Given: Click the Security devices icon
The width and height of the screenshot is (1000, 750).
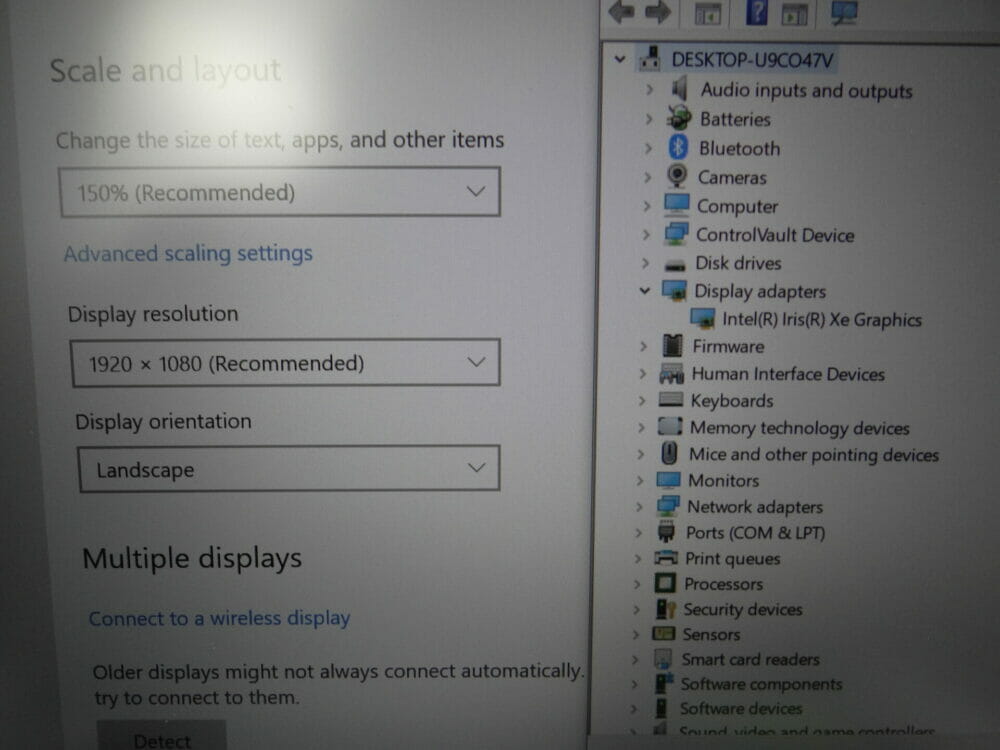Looking at the screenshot, I should [x=665, y=608].
